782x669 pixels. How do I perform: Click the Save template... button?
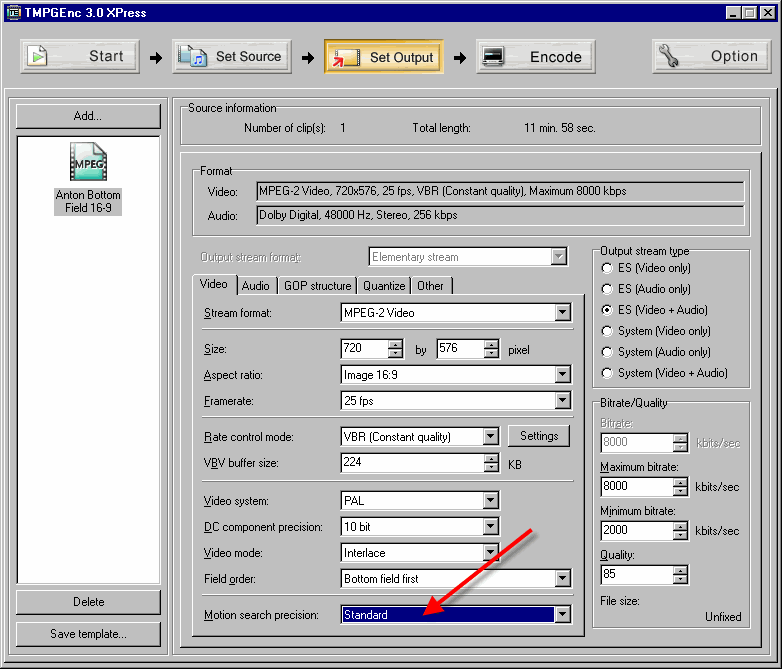(x=88, y=634)
